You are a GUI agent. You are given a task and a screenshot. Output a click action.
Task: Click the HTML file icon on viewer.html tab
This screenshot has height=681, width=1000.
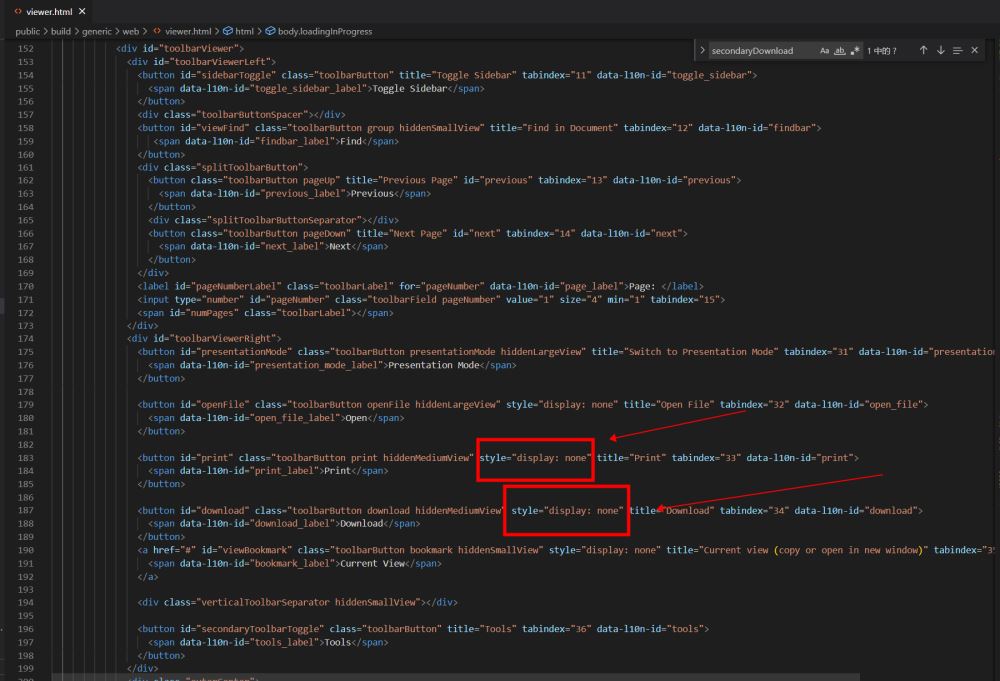click(18, 11)
